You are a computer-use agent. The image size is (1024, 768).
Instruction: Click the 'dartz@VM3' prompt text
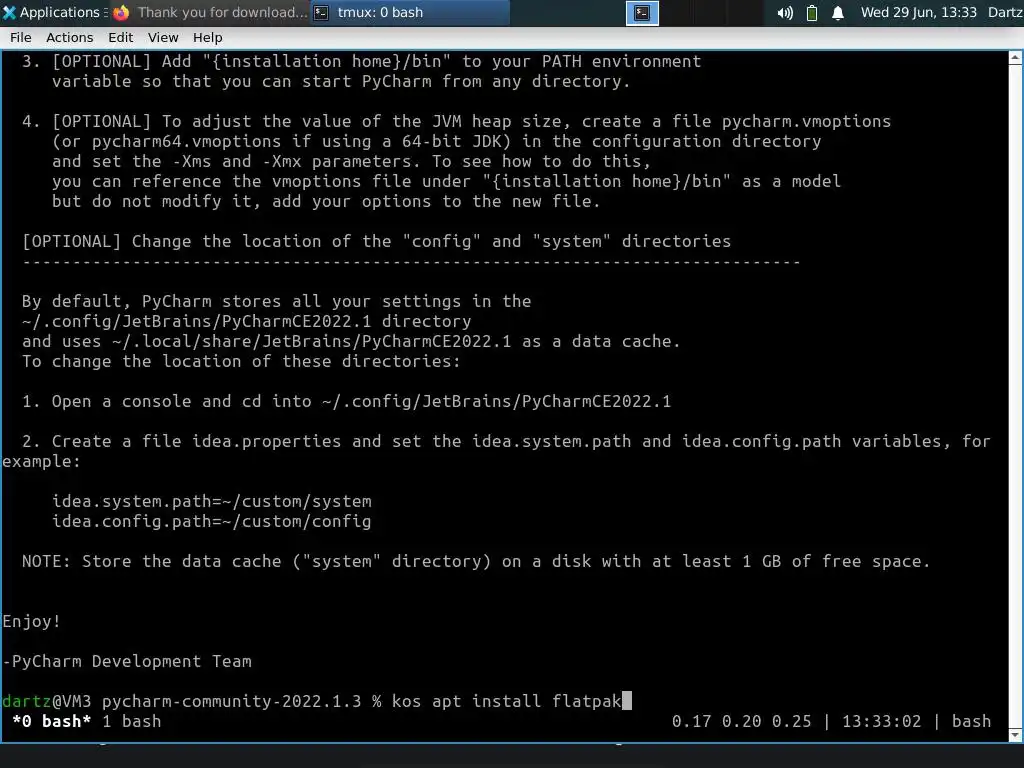click(x=46, y=701)
